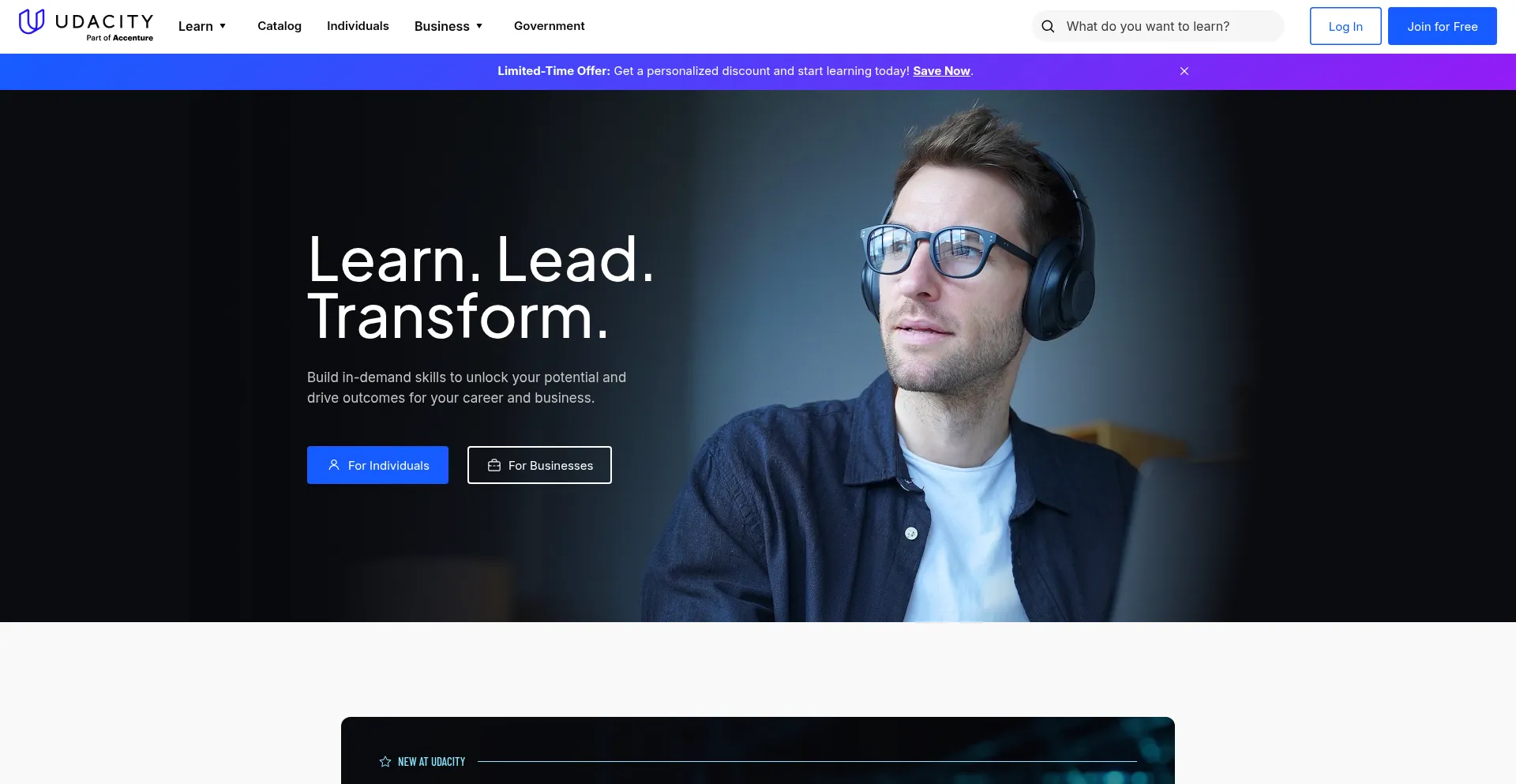
Task: Click the person icon inside For Individuals button
Action: tap(333, 465)
